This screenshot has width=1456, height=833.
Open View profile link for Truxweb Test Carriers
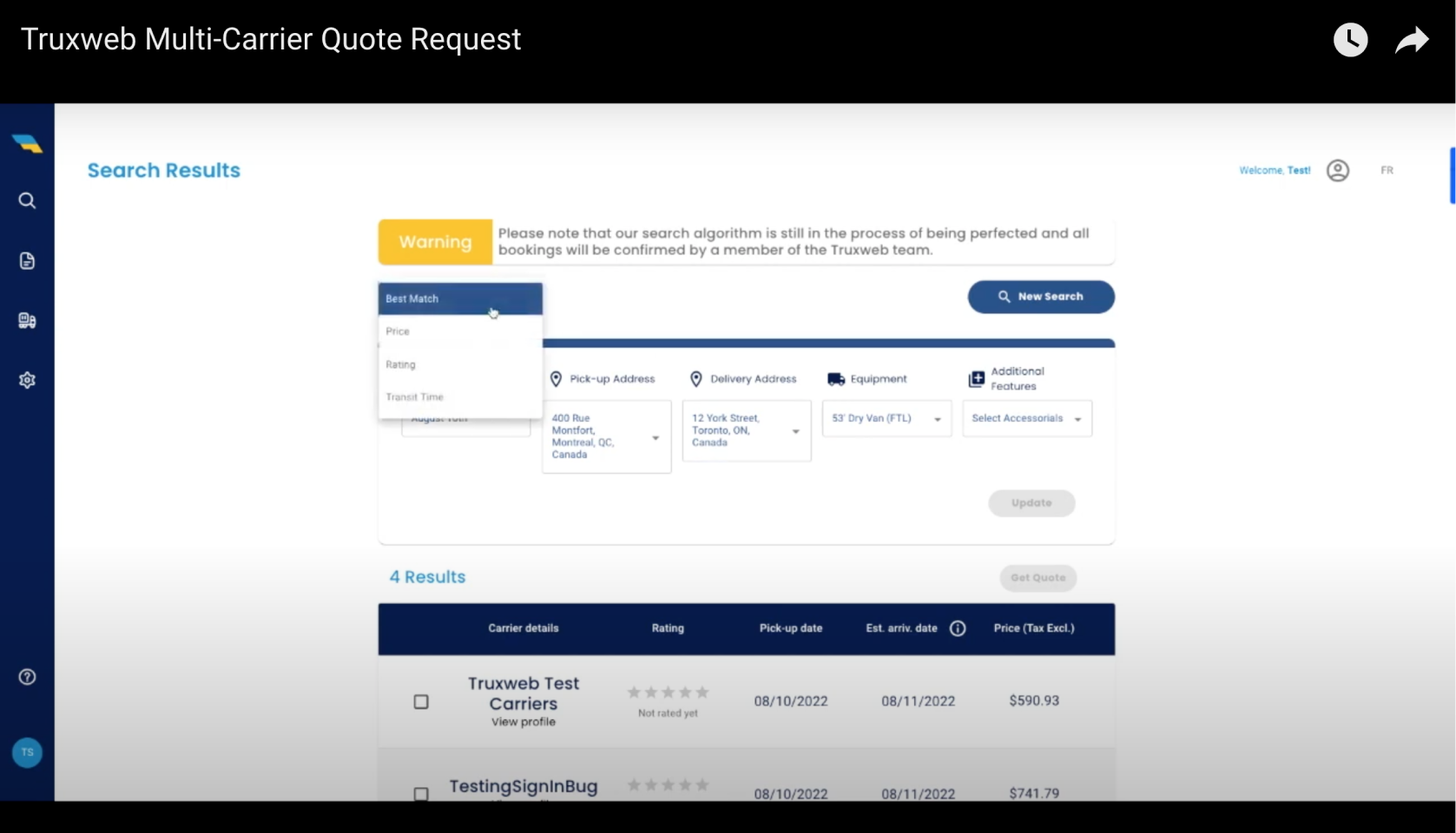[x=523, y=722]
